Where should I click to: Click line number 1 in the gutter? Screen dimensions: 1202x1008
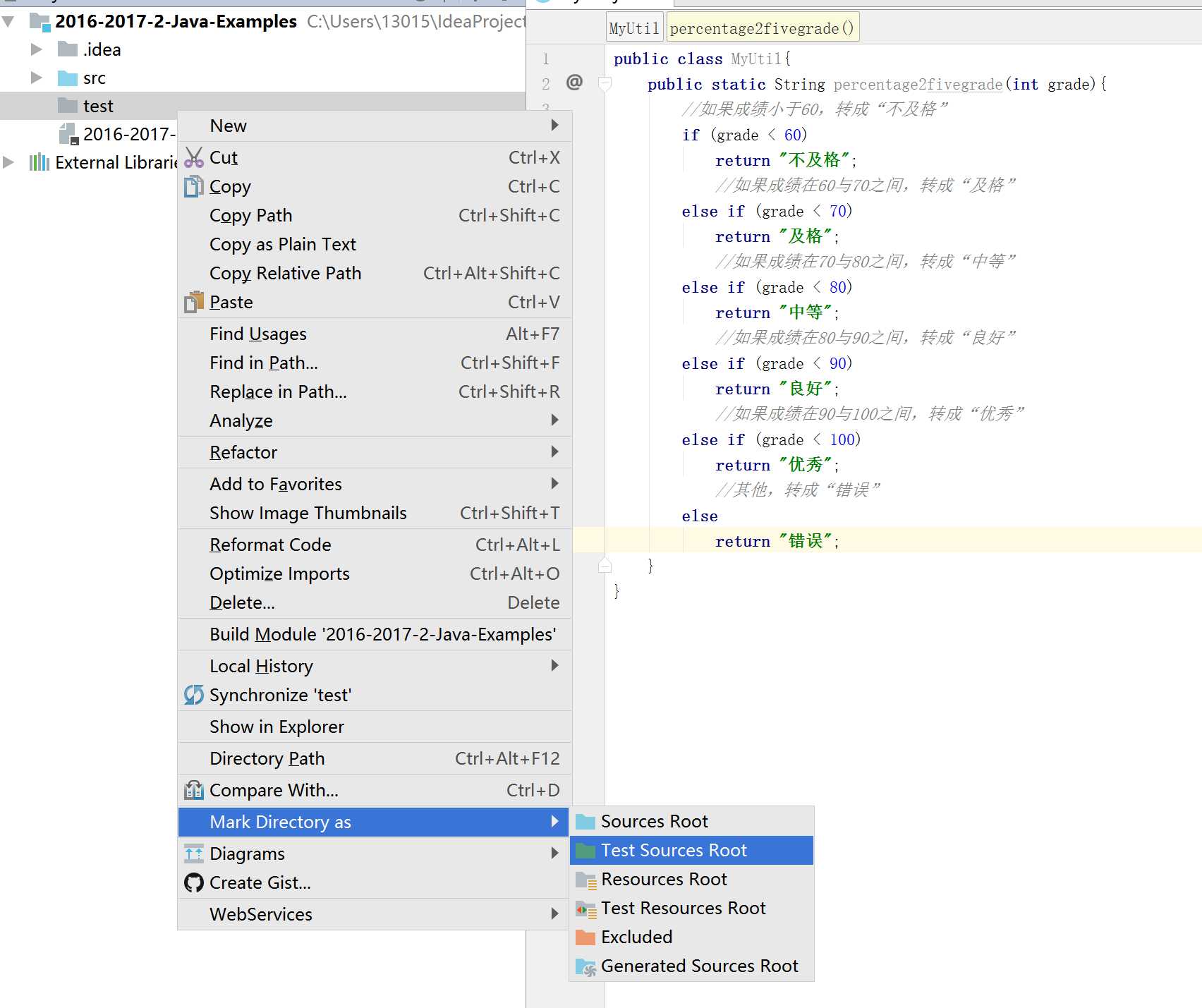pyautogui.click(x=545, y=59)
